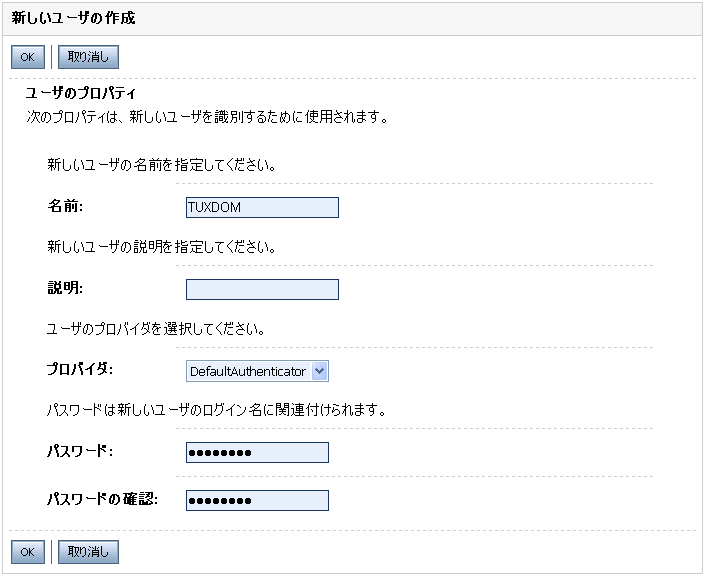The height and width of the screenshot is (576, 705).
Task: Click into the empty 説明 description field
Action: click(x=262, y=289)
